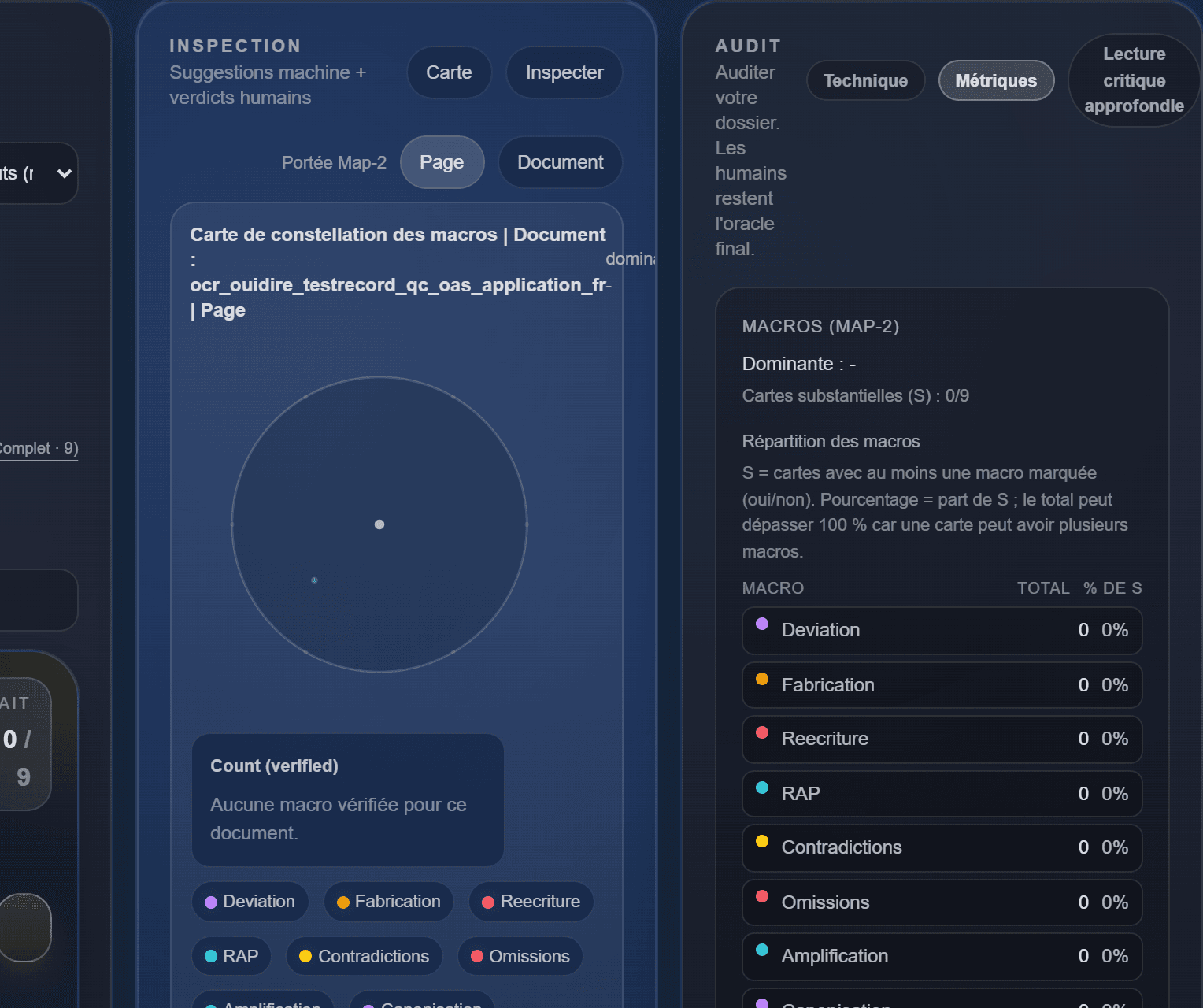Click the purple Deviation dot in the legend chip
This screenshot has height=1008, width=1203.
point(209,902)
